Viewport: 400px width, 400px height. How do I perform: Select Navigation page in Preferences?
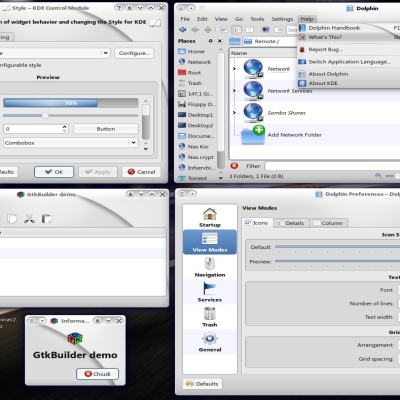(x=210, y=267)
